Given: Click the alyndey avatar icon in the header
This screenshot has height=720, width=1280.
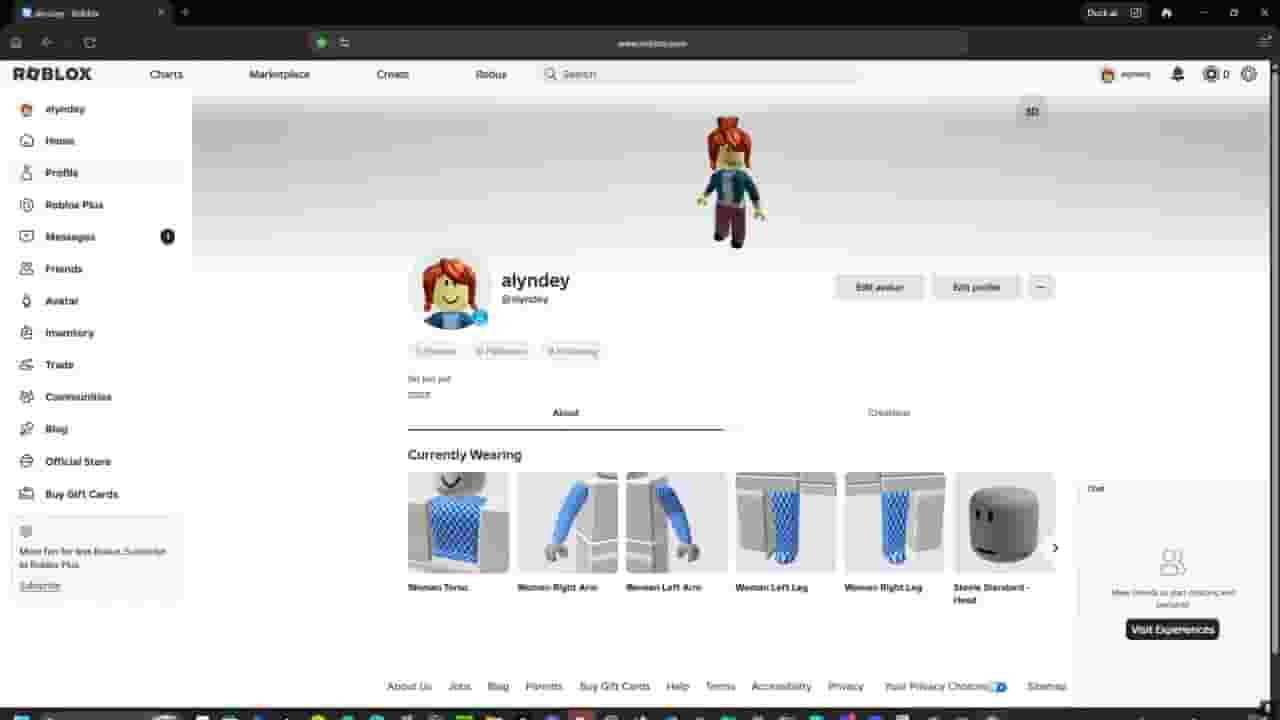Looking at the screenshot, I should tap(1107, 75).
